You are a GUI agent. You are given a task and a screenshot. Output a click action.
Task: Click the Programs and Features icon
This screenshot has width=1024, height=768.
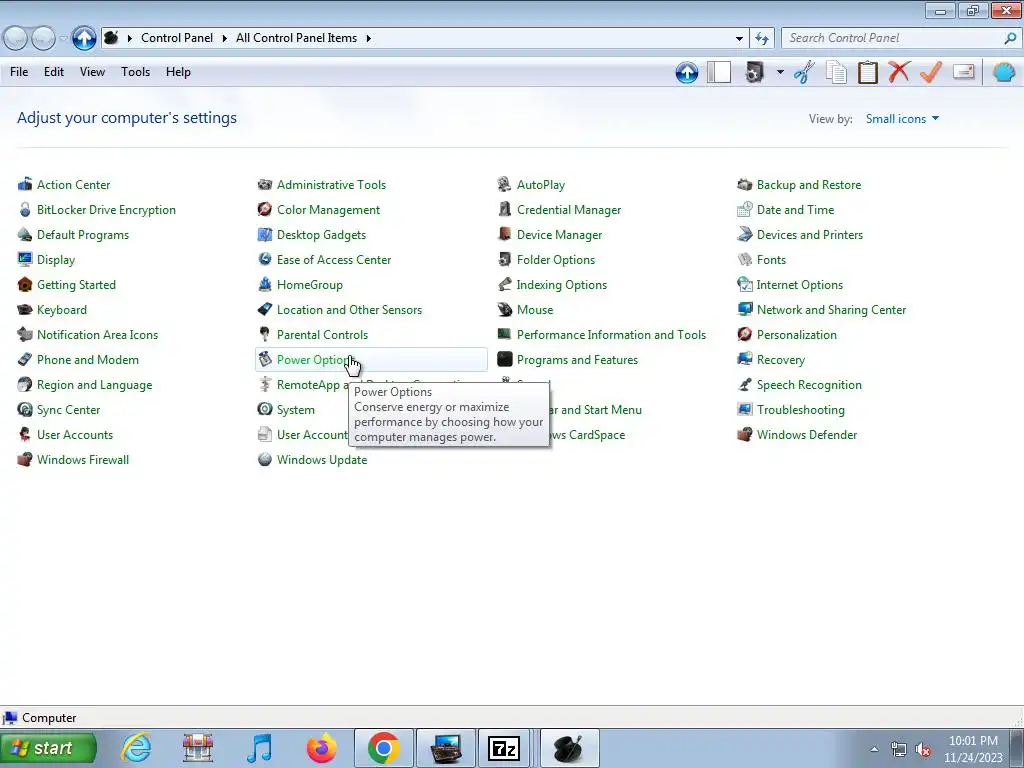(504, 359)
